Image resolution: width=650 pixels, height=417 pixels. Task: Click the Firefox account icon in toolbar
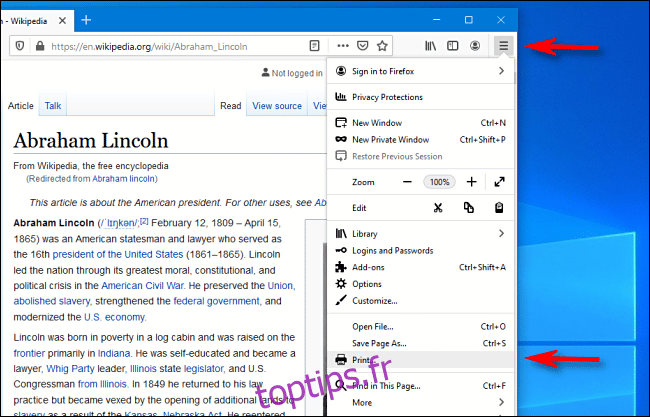pos(475,46)
